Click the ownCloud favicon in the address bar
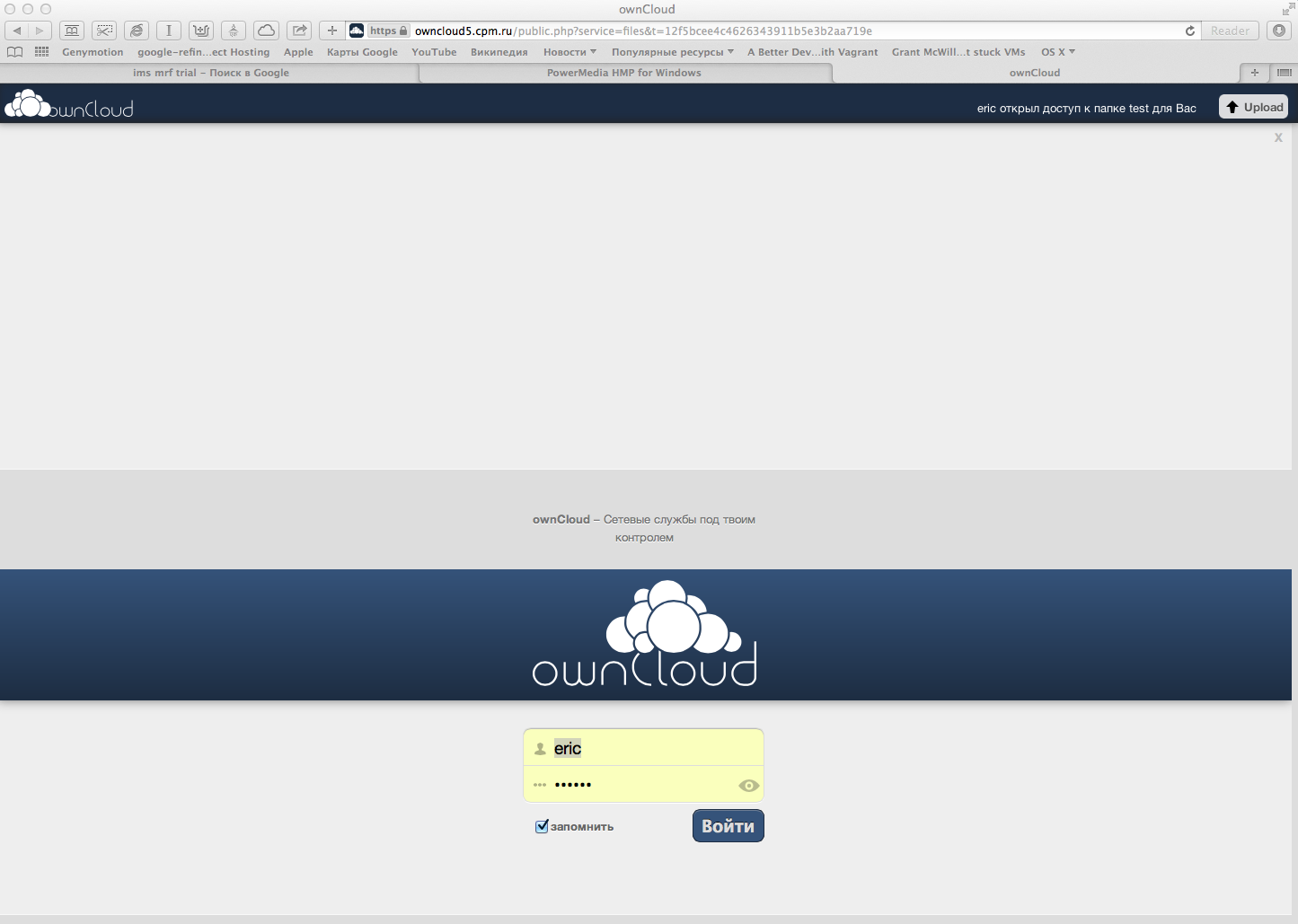The width and height of the screenshot is (1298, 924). pyautogui.click(x=357, y=31)
